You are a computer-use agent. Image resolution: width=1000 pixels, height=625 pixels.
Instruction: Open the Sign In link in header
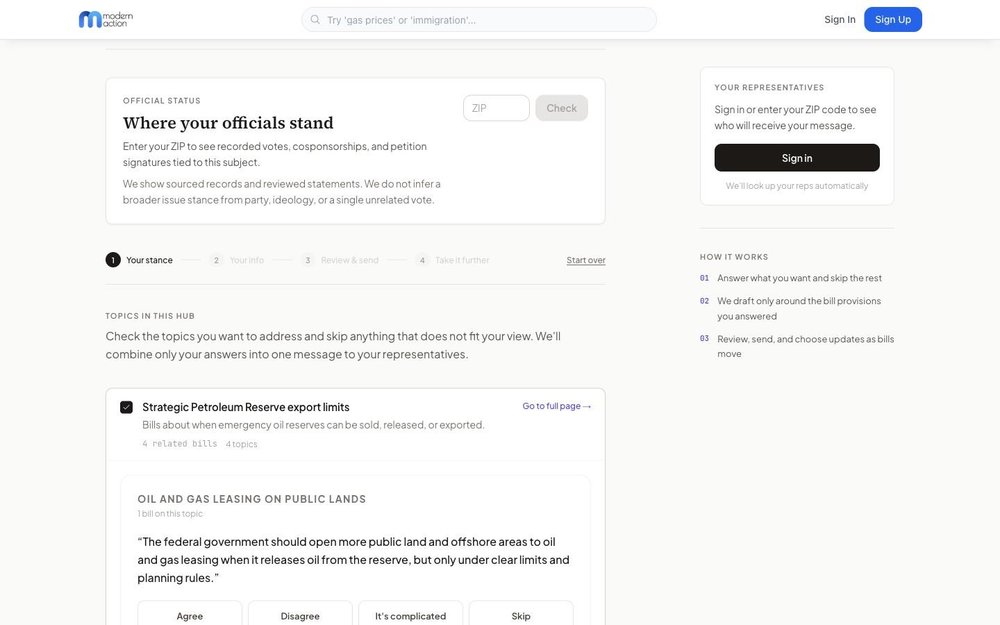click(x=839, y=19)
